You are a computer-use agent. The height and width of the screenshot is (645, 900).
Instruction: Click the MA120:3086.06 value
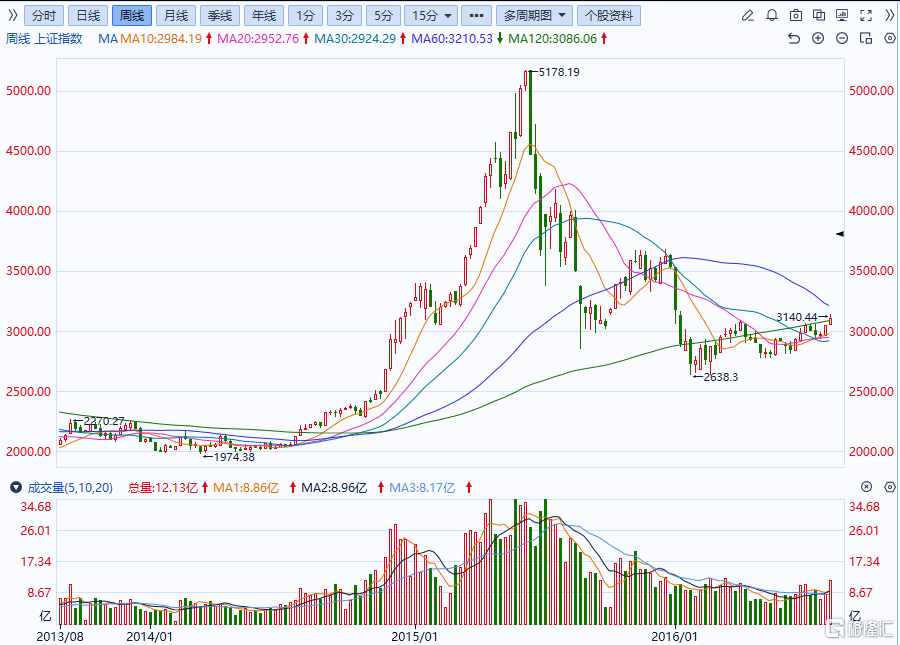[x=553, y=38]
